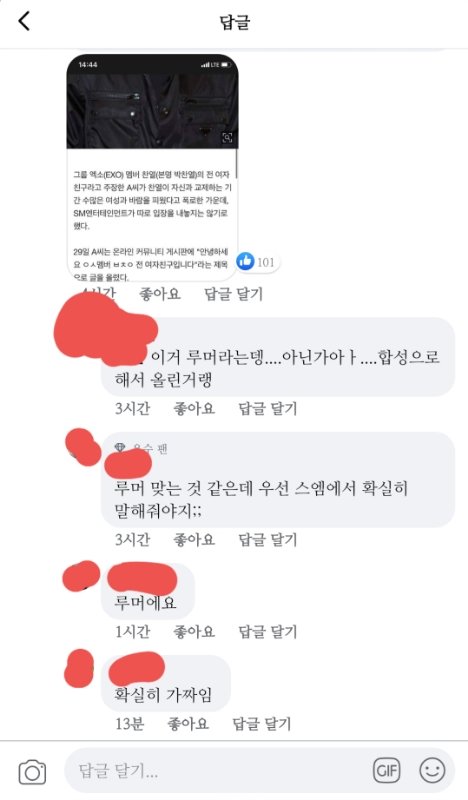
Task: Like the comment '루머에요'
Action: 194,632
